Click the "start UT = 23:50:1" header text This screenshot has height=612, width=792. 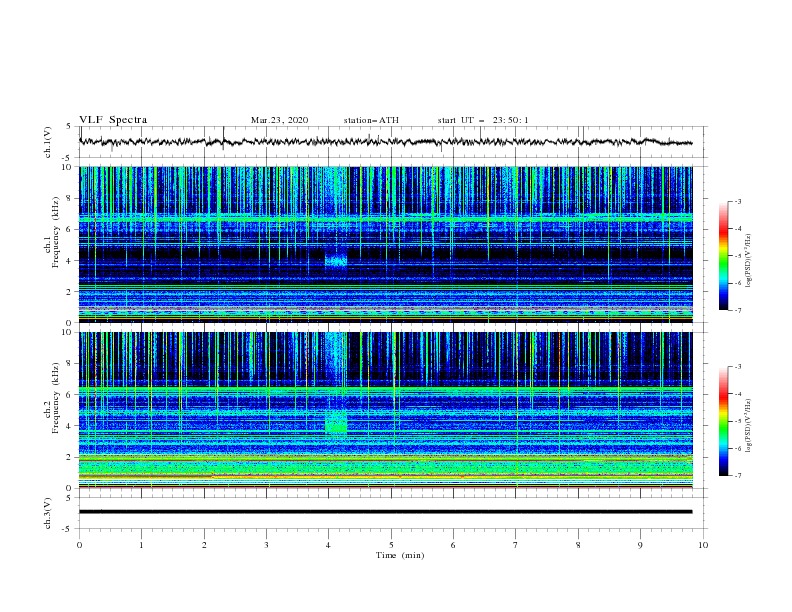pos(483,120)
